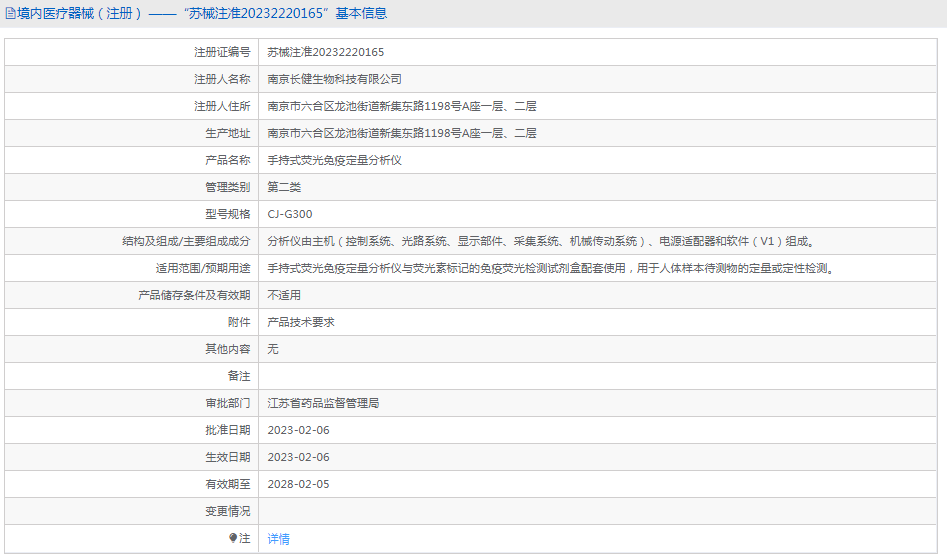Image resolution: width=947 pixels, height=557 pixels.
Task: Click the management class value 第二类
Action: (284, 187)
